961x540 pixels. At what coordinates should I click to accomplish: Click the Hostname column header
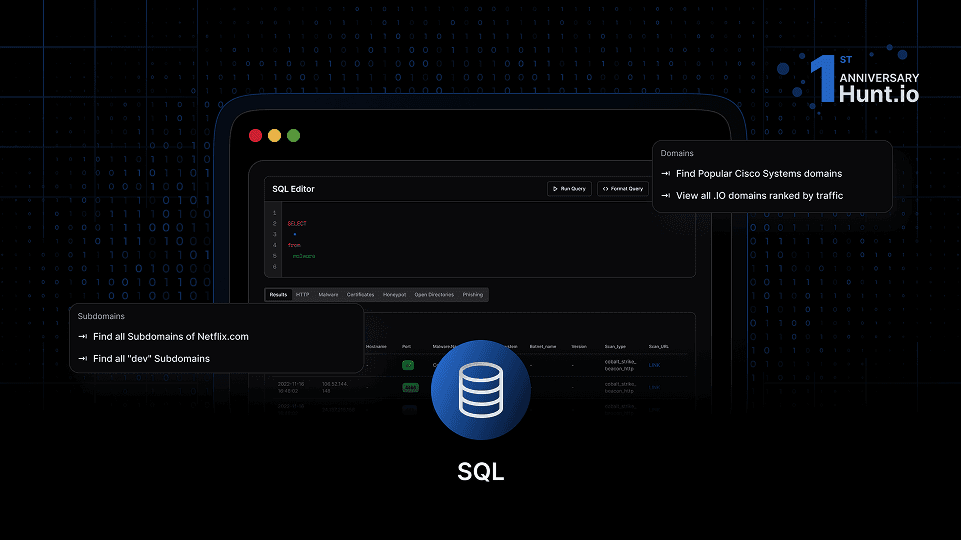376,346
